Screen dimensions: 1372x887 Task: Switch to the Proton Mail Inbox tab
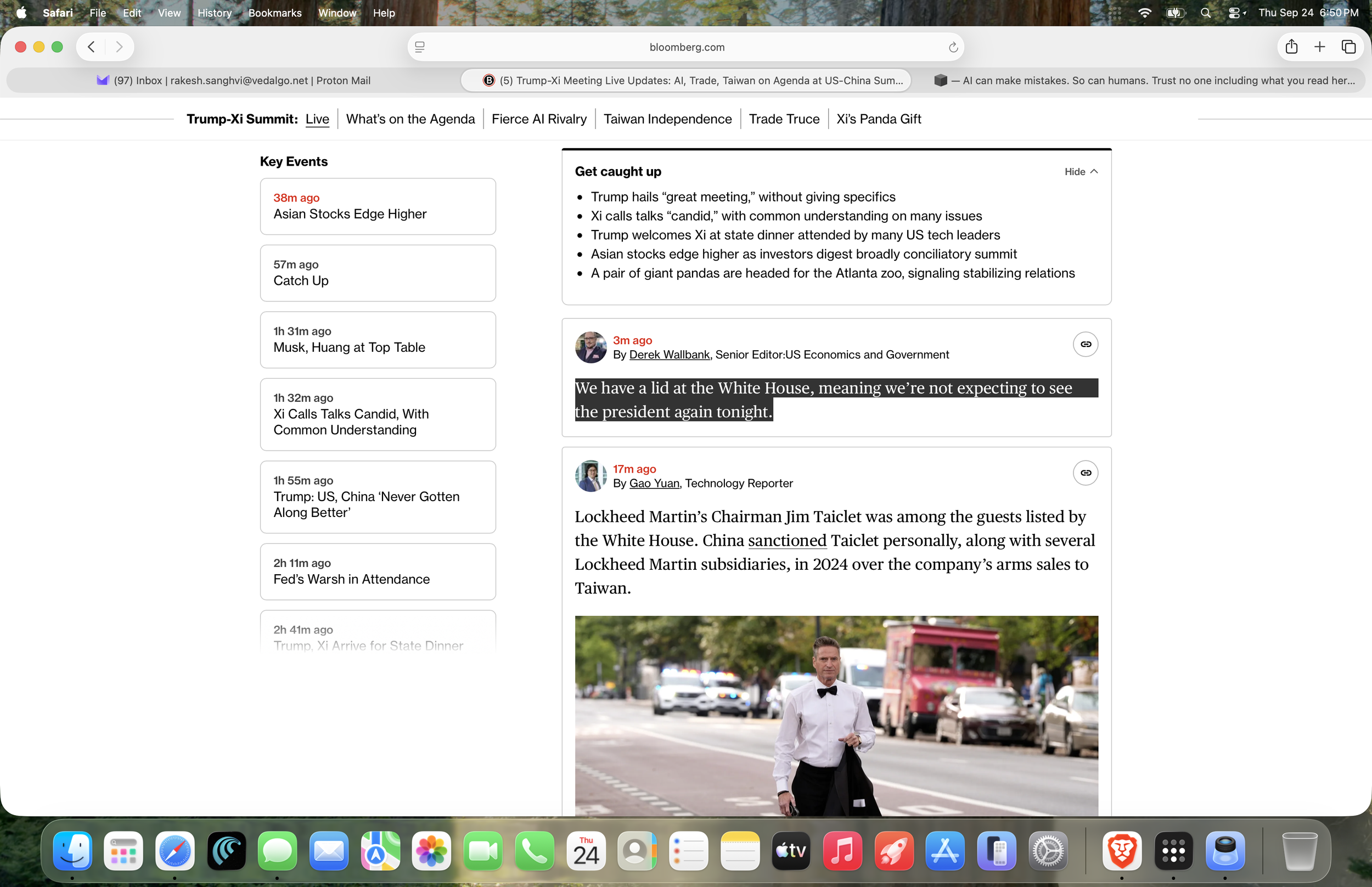coord(233,81)
